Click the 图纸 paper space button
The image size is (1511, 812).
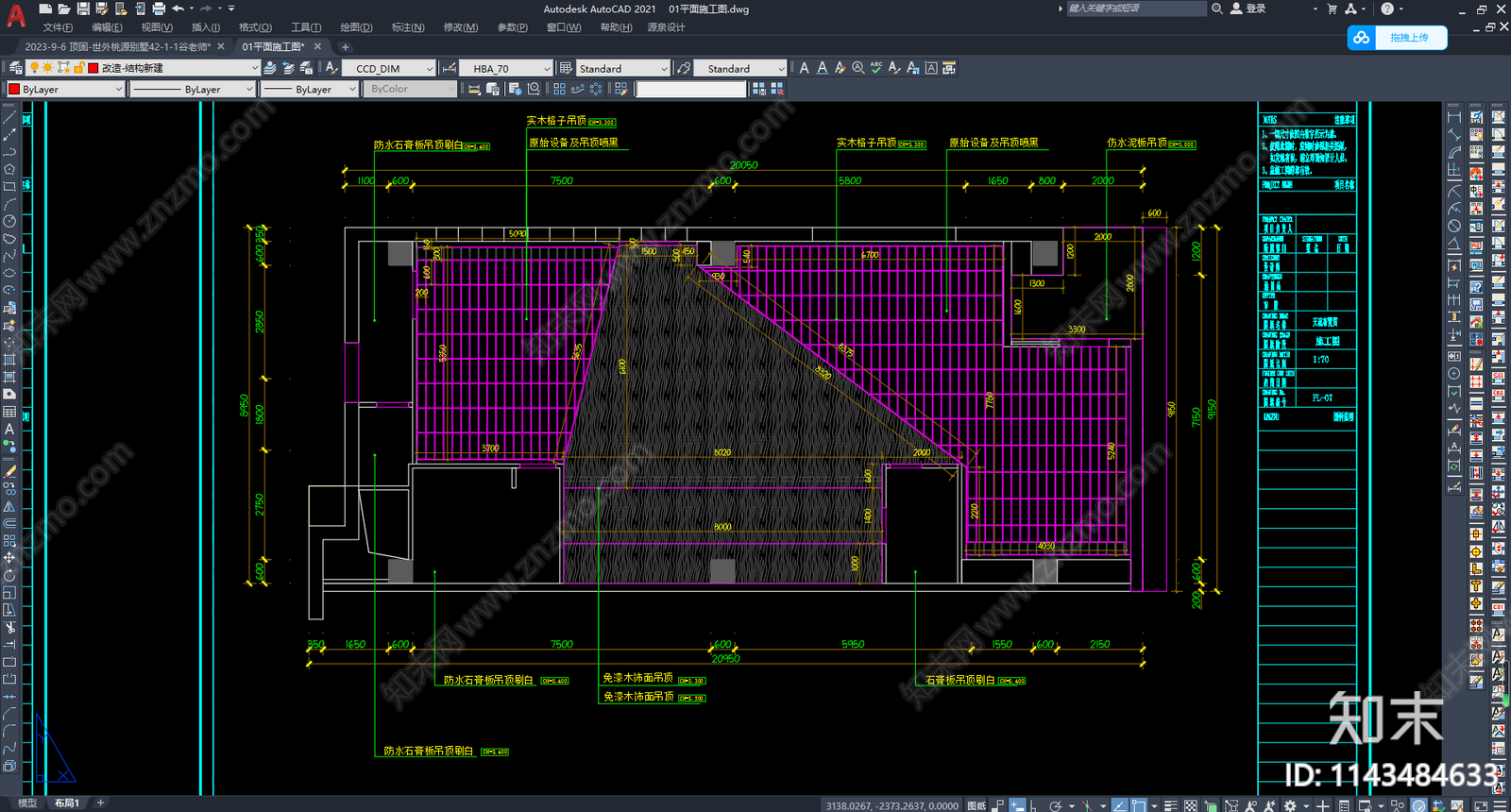976,805
